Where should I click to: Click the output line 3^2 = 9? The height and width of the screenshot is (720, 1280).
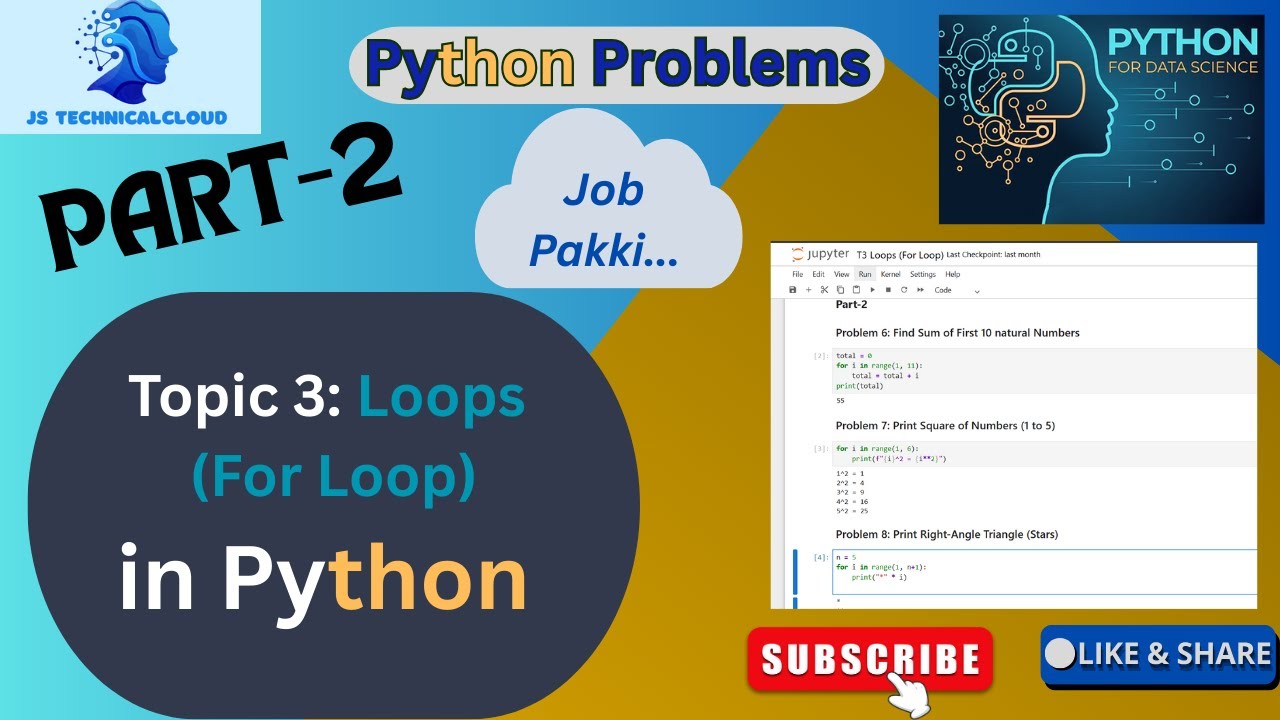tap(850, 492)
